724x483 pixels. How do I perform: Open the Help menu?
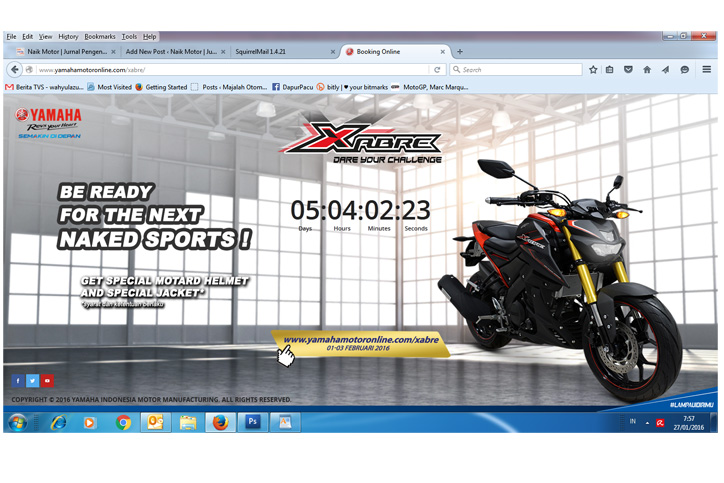tap(149, 36)
